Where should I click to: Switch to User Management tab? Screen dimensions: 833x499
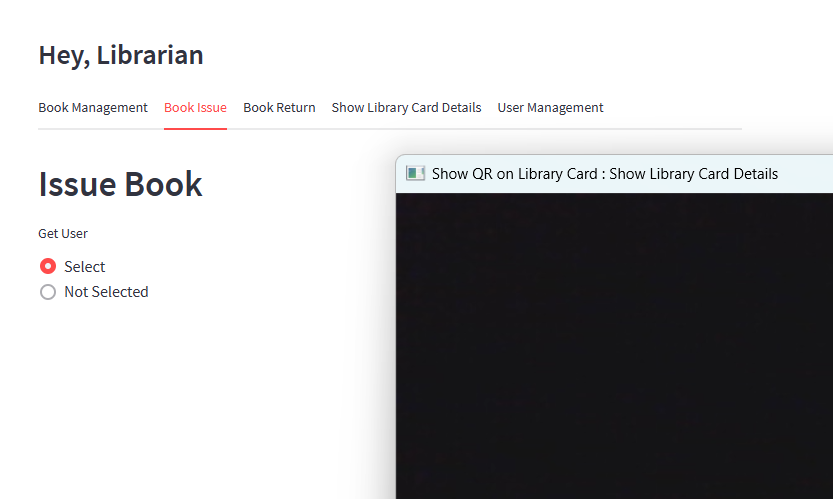(550, 107)
